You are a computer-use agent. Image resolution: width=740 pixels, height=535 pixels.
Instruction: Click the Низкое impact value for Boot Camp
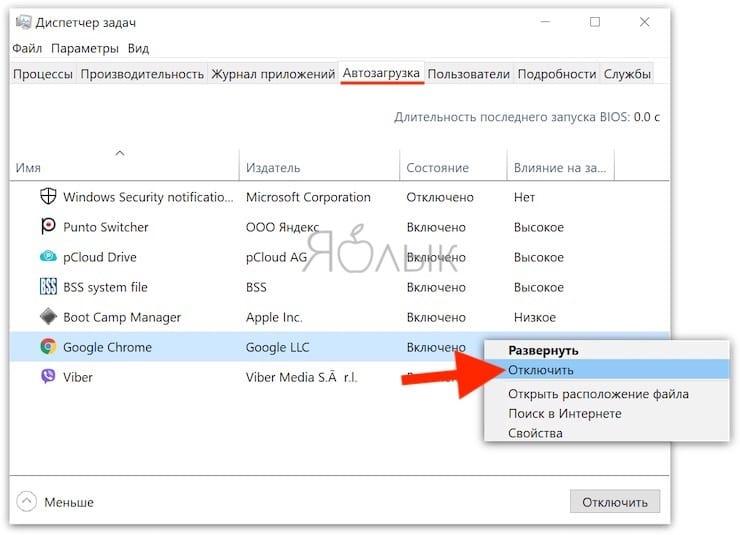pyautogui.click(x=535, y=318)
